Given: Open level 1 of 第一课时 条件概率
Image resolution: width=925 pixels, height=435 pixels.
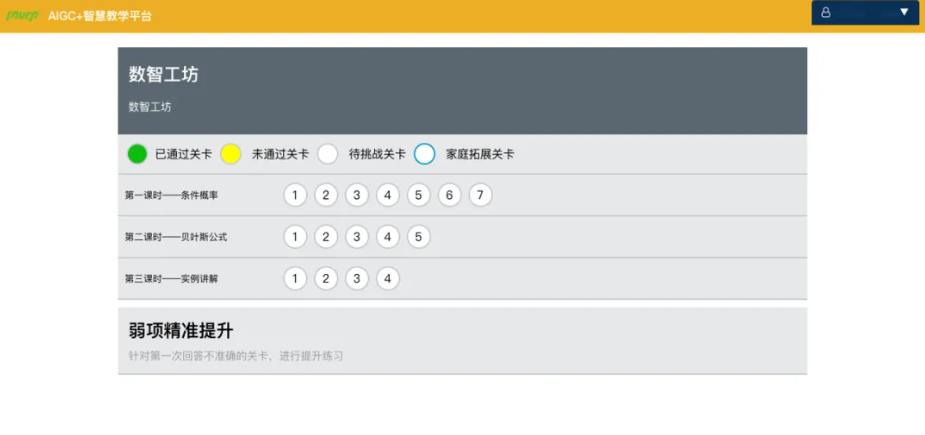Looking at the screenshot, I should [295, 195].
